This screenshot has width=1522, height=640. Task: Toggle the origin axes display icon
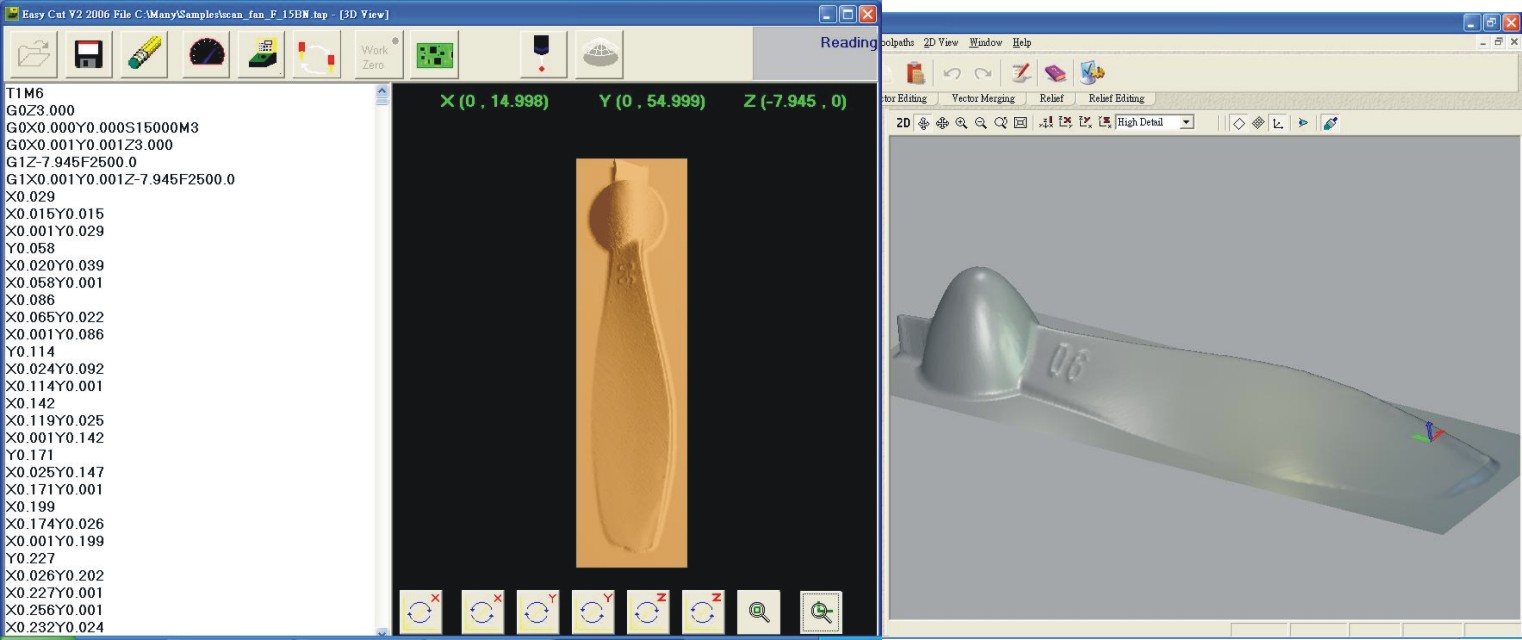click(x=1278, y=122)
